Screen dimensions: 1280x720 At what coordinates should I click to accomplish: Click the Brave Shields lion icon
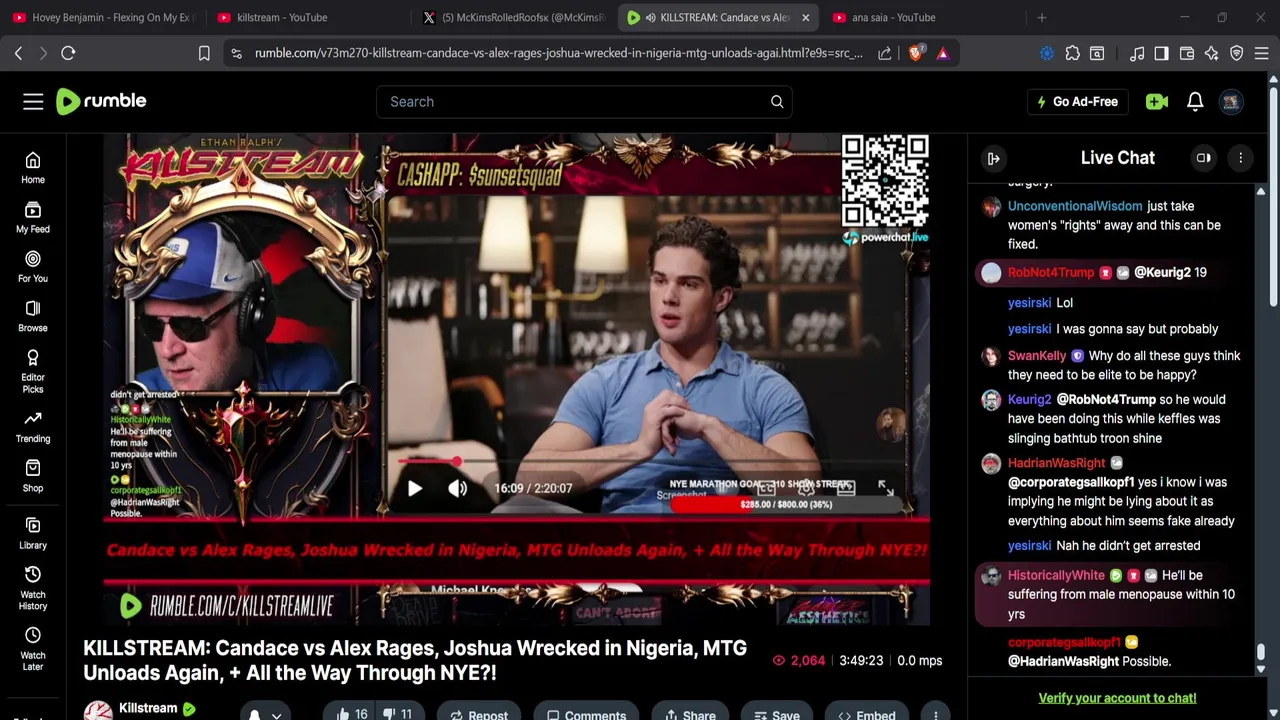point(916,53)
